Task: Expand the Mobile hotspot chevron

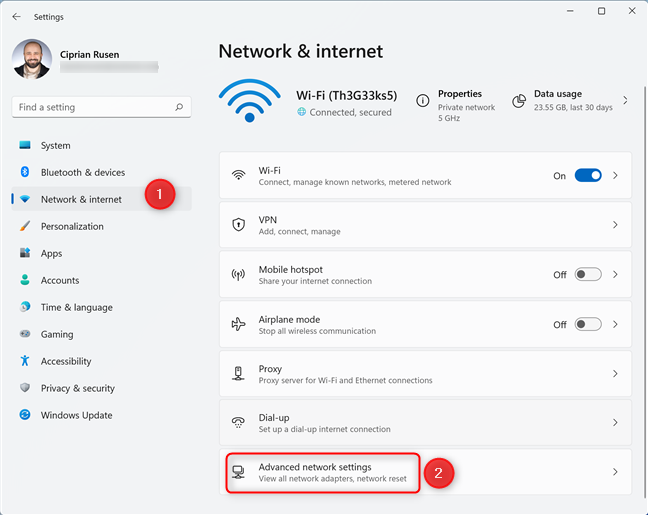Action: point(615,274)
